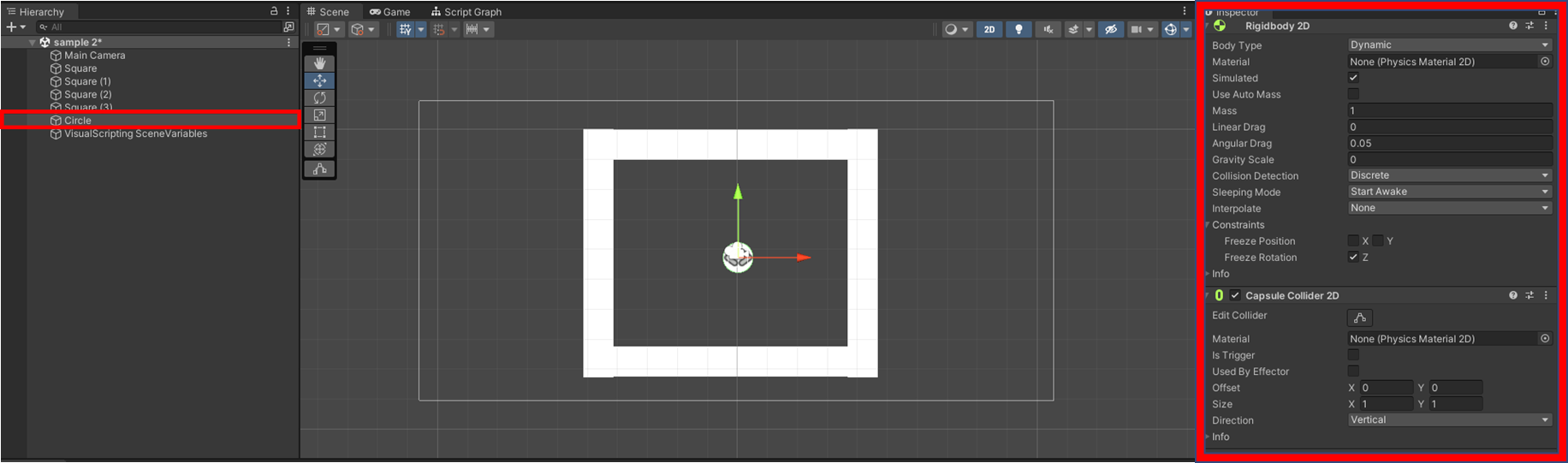This screenshot has height=463, width=1568.
Task: Click the Mass input field
Action: (1450, 110)
